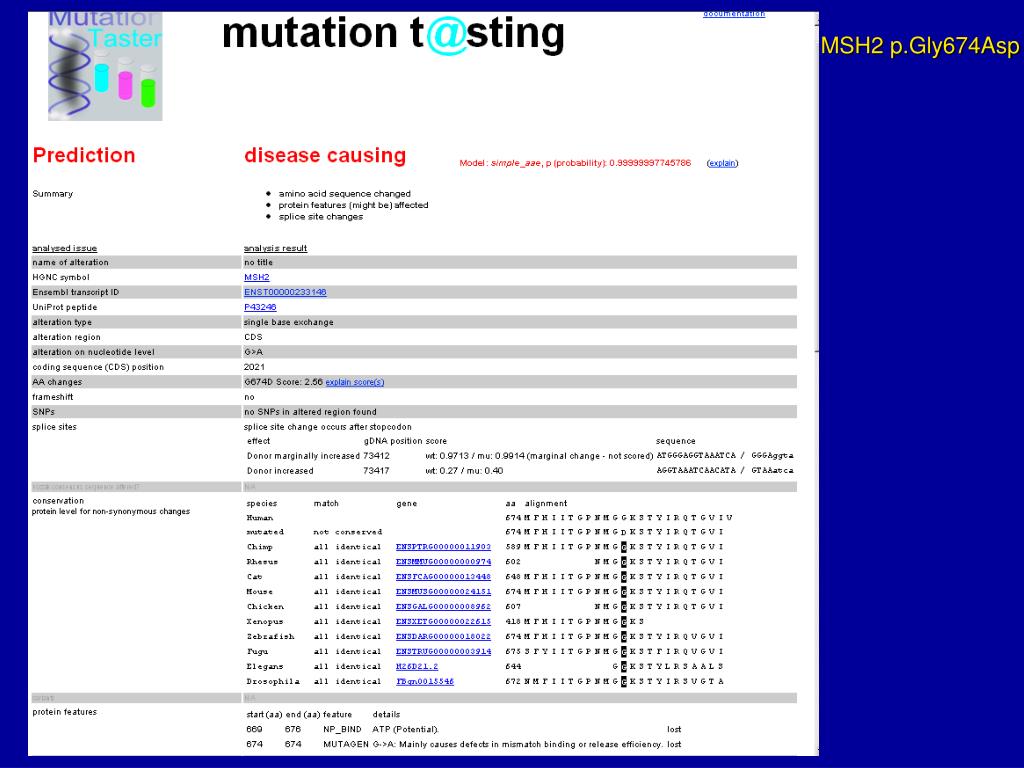The height and width of the screenshot is (768, 1024).
Task: Open the Rhesus gene link
Action: [443, 562]
